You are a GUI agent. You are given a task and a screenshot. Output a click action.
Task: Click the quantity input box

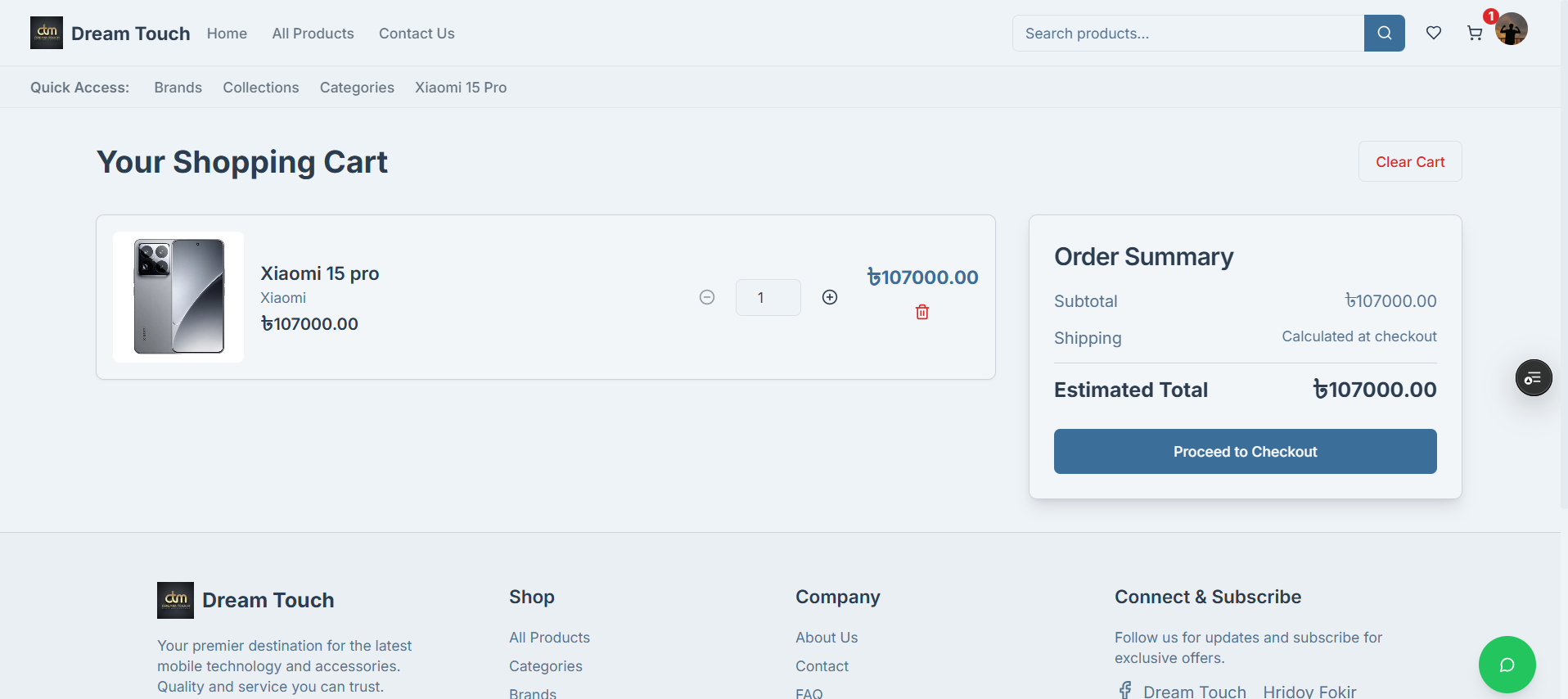[x=768, y=297]
